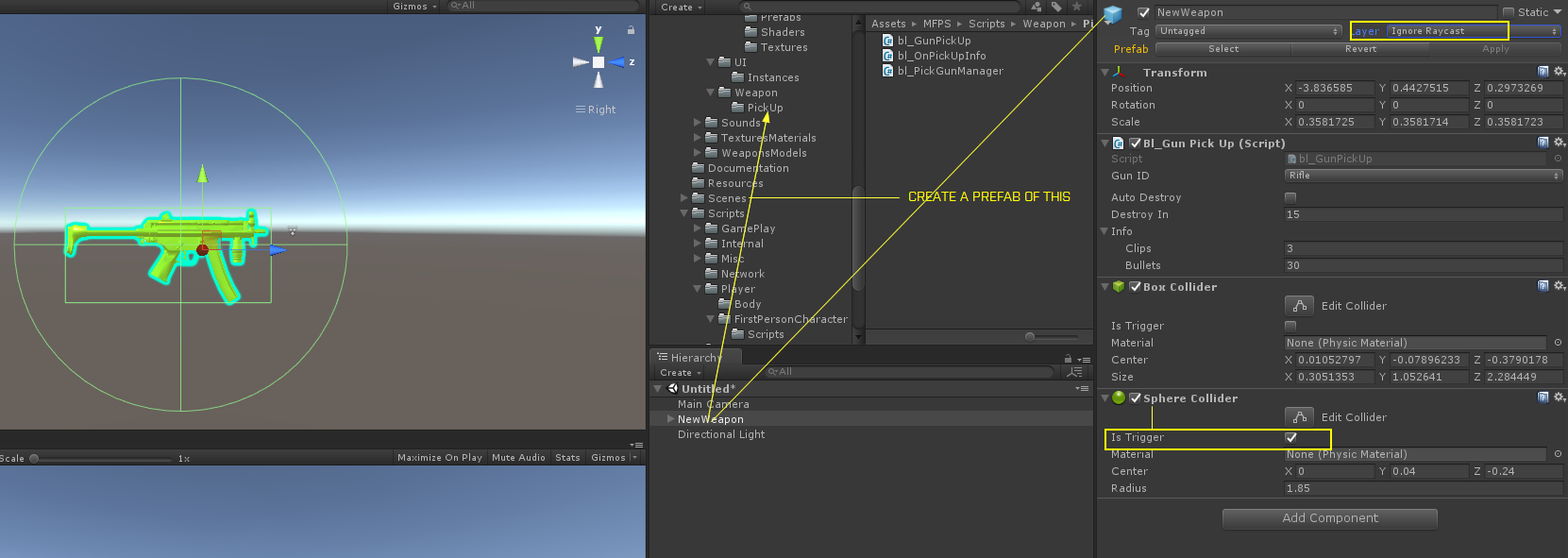Open the Bl_Gun Pick Up script gear menu

pyautogui.click(x=1559, y=143)
